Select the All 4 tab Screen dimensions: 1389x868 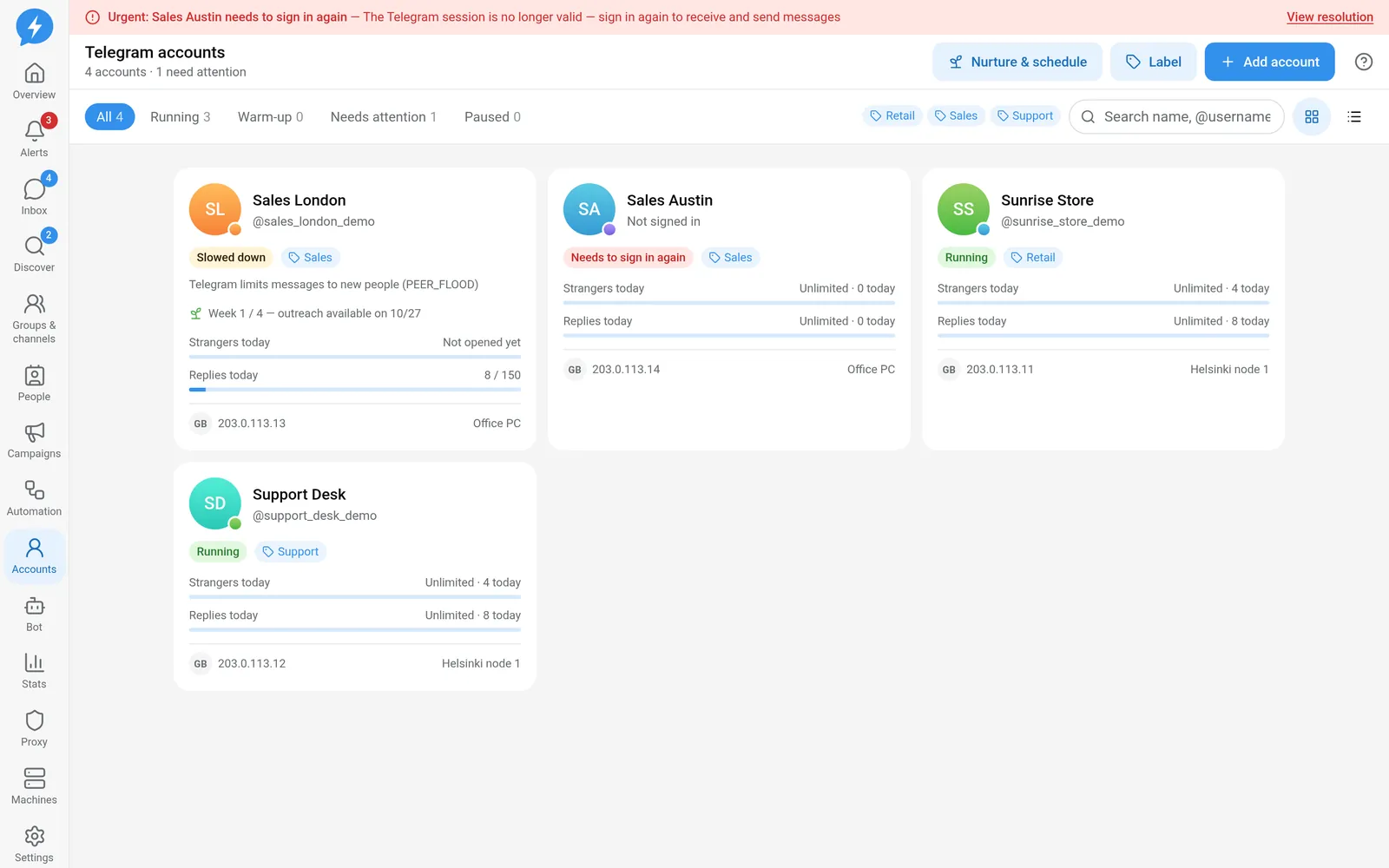(109, 116)
